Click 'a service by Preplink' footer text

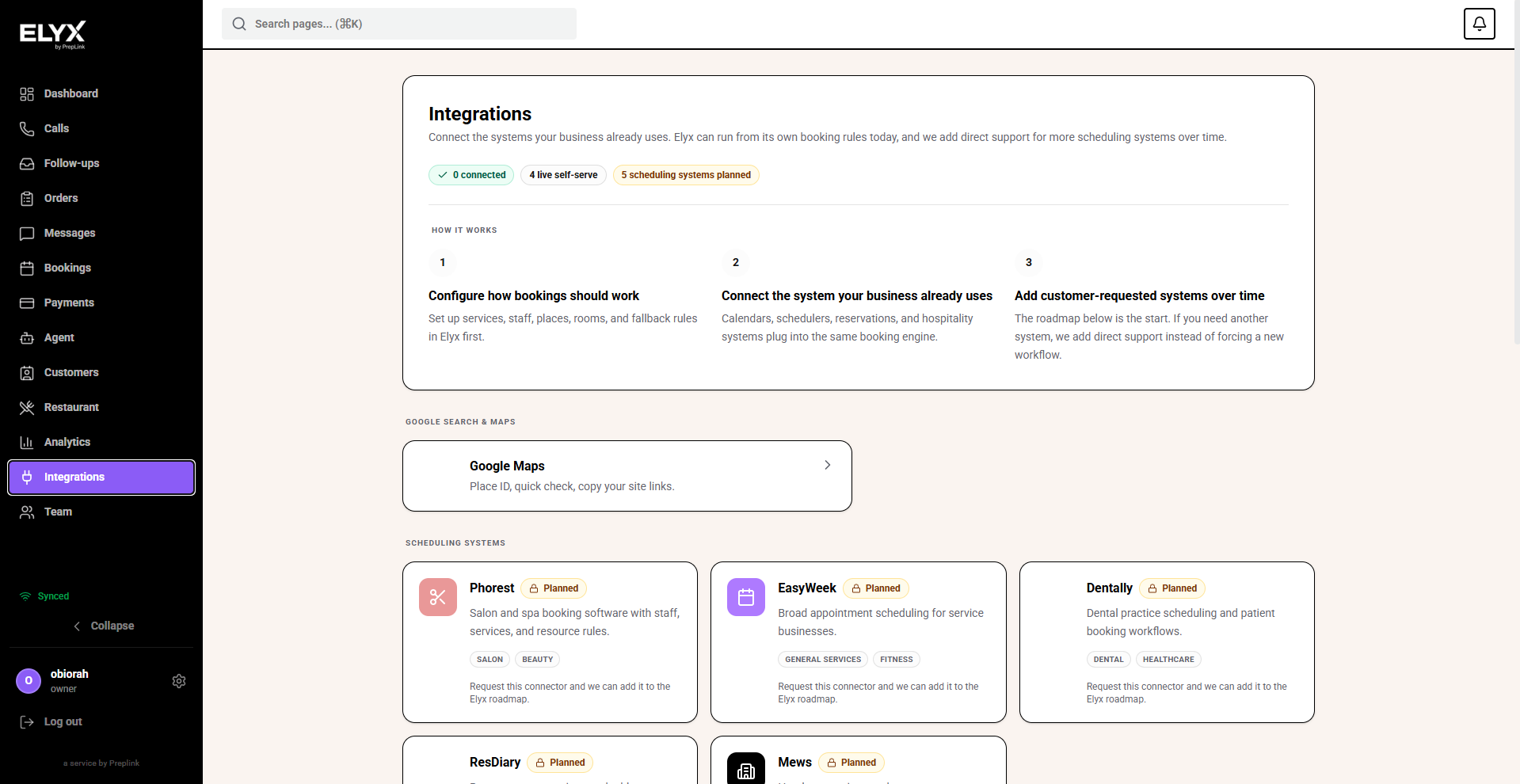point(101,763)
